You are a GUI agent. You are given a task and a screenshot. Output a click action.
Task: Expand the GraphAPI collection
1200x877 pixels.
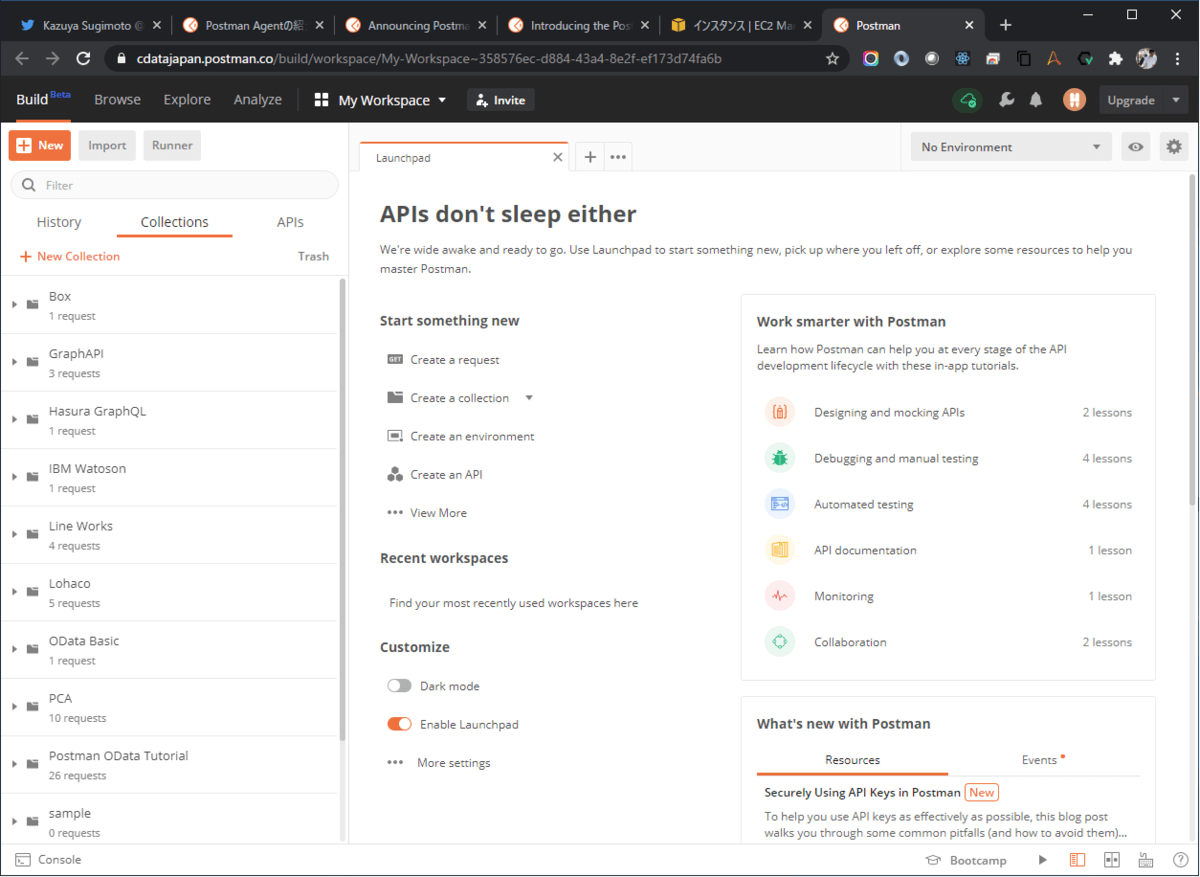15,362
